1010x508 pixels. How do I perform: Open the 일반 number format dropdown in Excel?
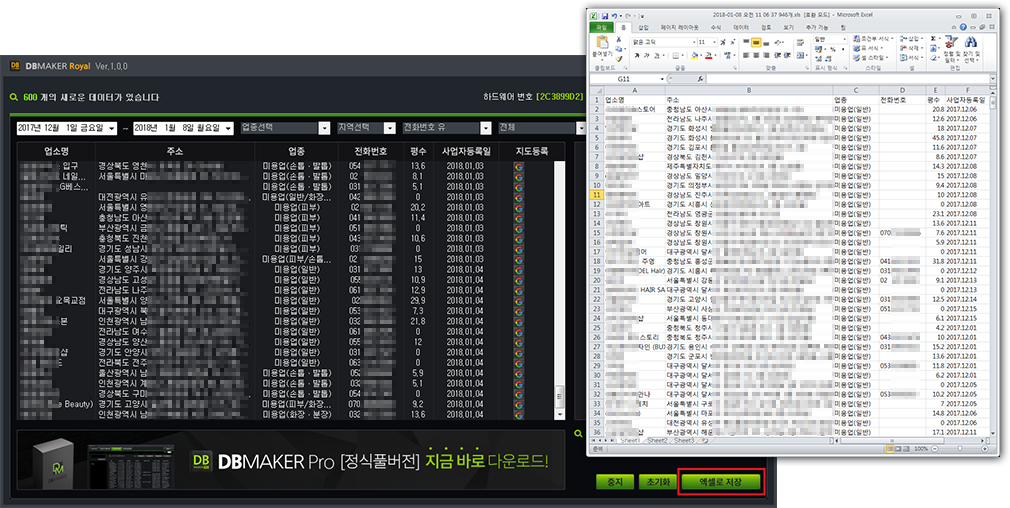tap(844, 39)
